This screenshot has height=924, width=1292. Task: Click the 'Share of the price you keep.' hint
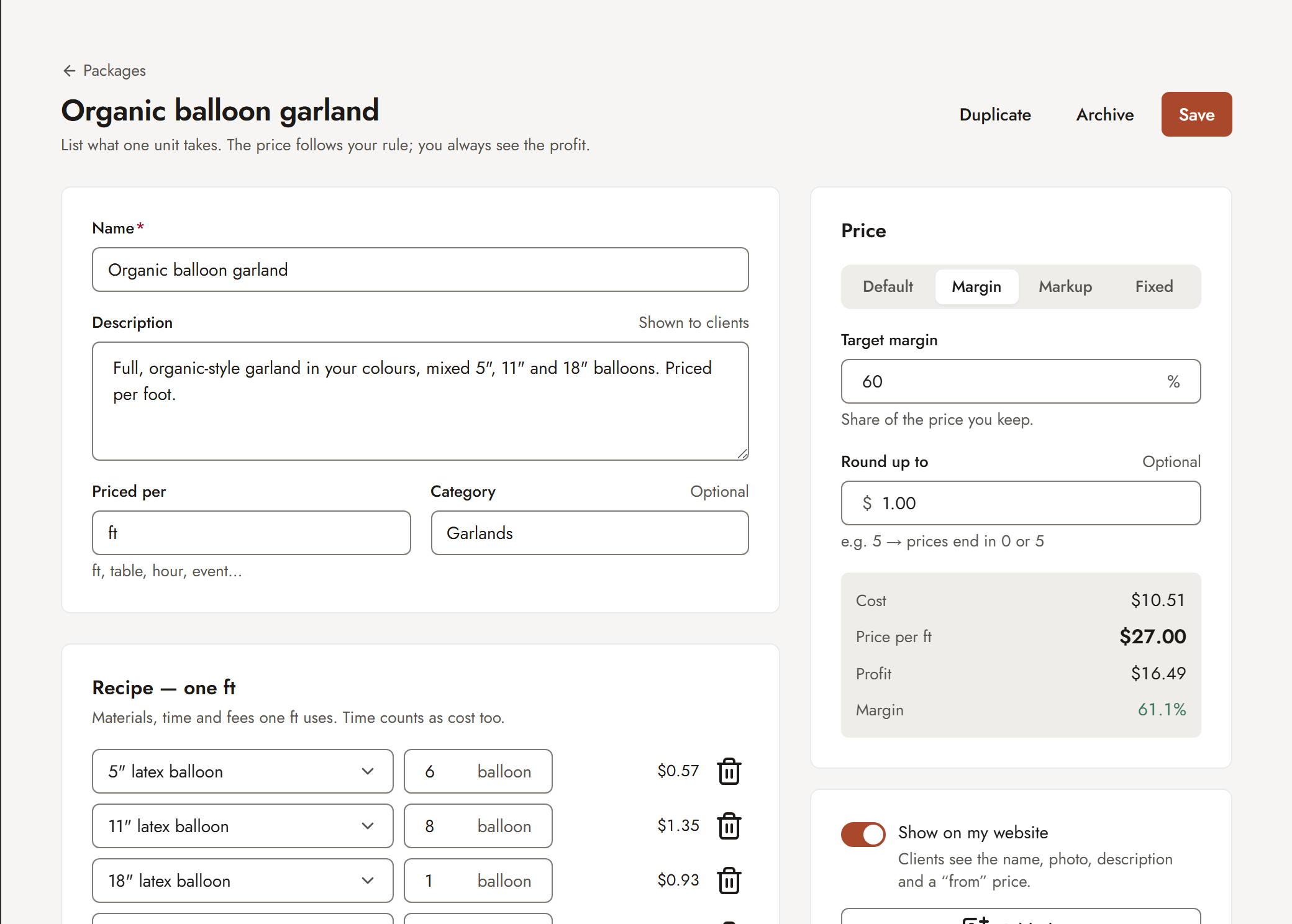[x=937, y=420]
